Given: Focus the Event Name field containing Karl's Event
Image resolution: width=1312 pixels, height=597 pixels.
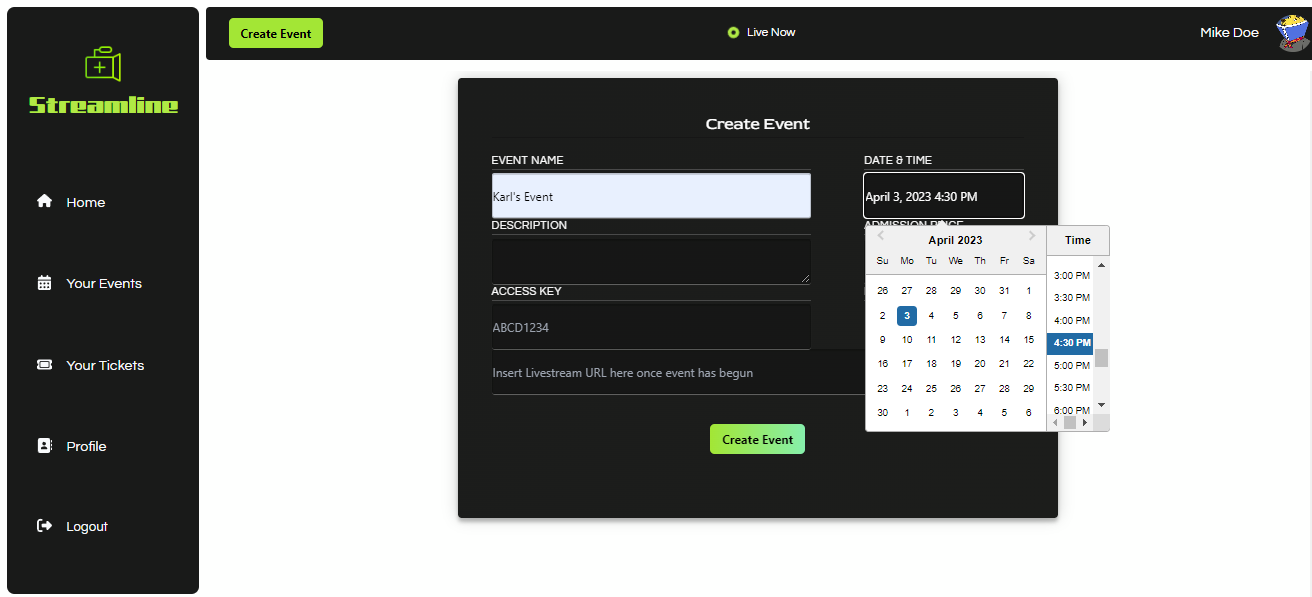Looking at the screenshot, I should [x=651, y=196].
